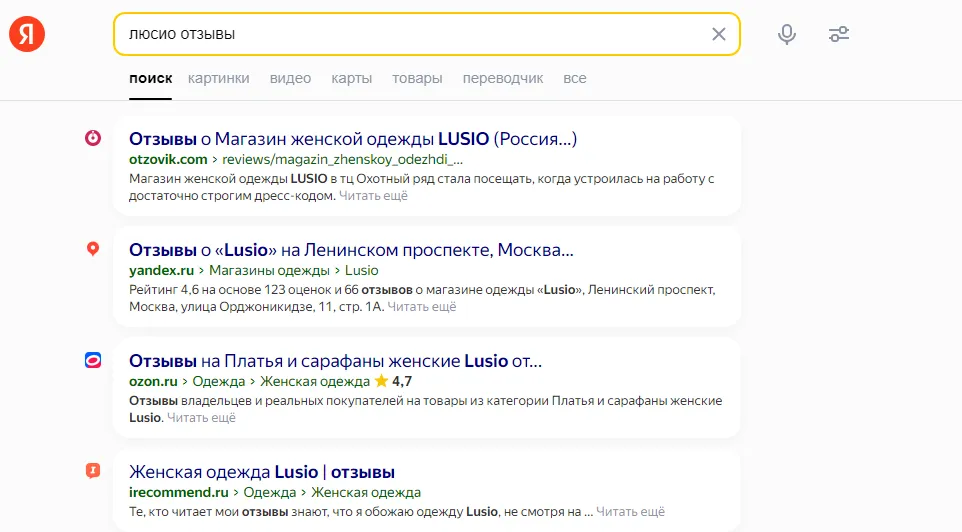
Task: Switch to the видео tab
Action: pos(290,79)
